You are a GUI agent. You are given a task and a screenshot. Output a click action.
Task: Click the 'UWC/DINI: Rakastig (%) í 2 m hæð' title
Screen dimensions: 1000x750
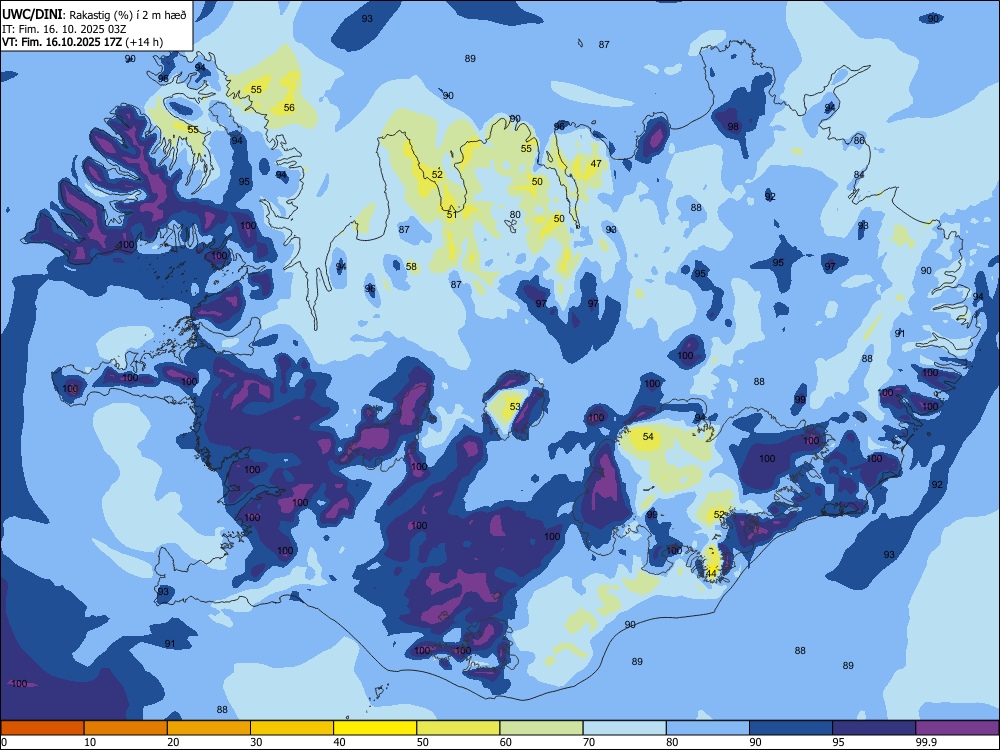pos(94,15)
